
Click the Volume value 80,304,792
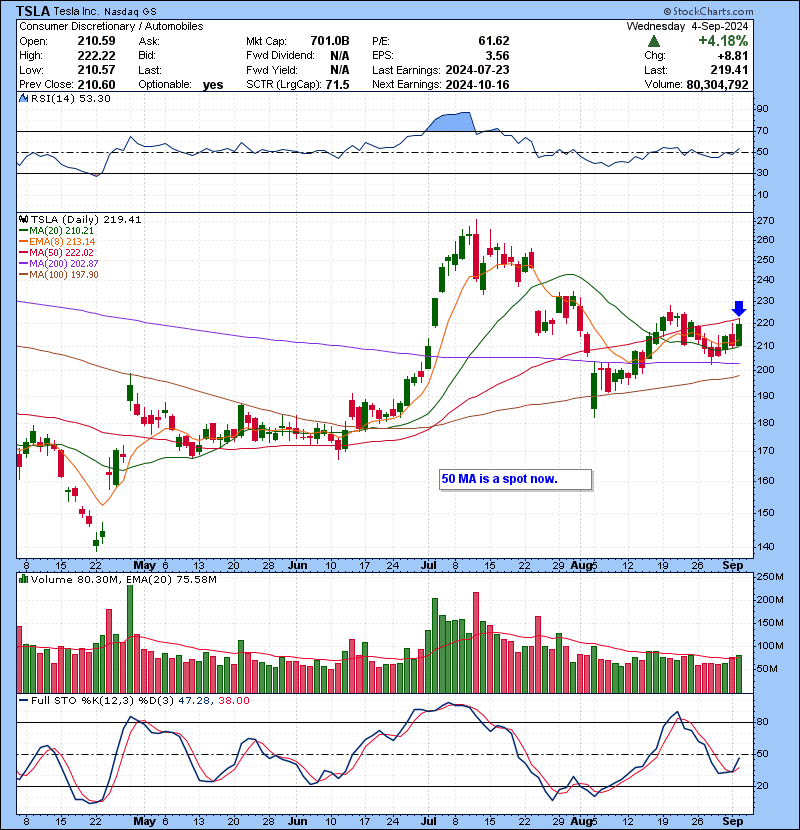point(717,85)
